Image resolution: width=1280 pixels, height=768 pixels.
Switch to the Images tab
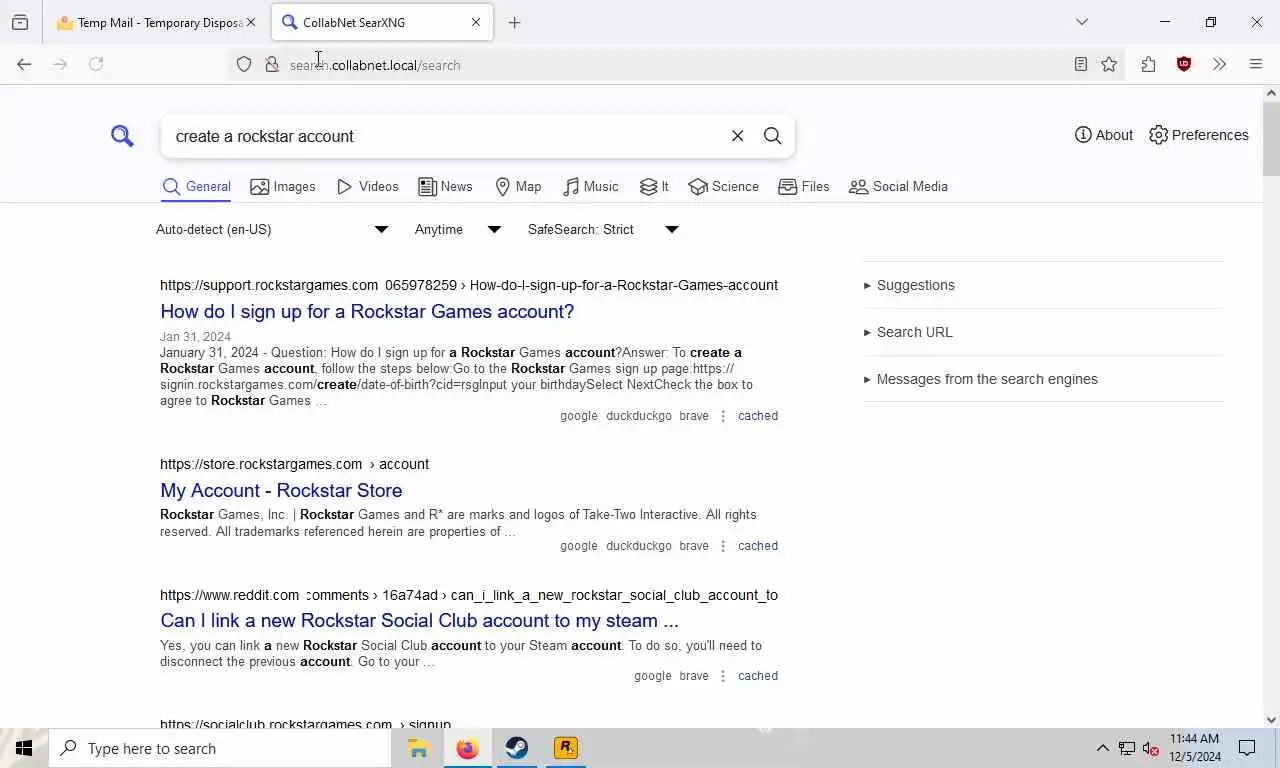click(x=283, y=187)
